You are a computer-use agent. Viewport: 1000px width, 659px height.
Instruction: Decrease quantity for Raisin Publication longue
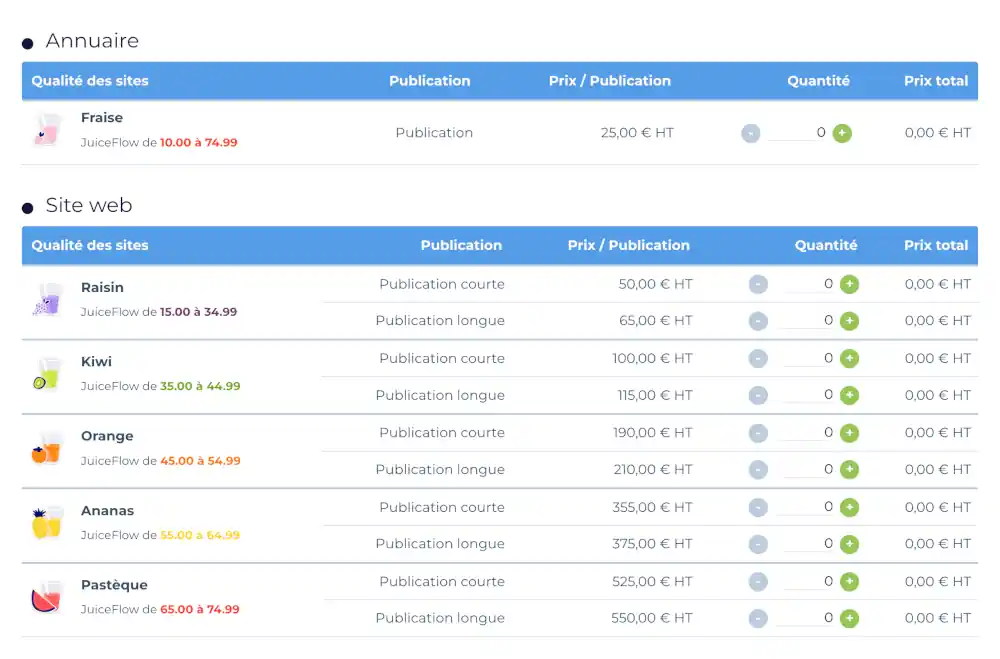[758, 321]
